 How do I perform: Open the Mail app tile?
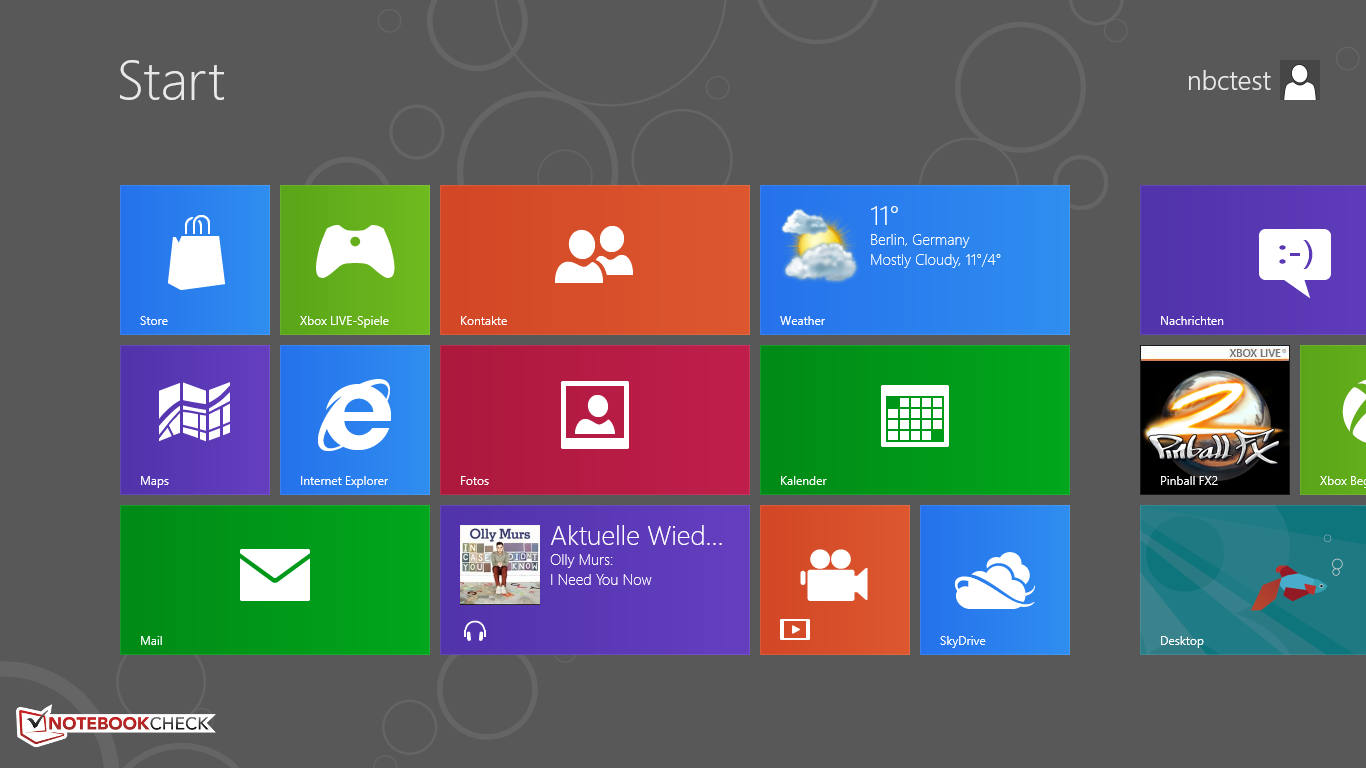pos(275,580)
